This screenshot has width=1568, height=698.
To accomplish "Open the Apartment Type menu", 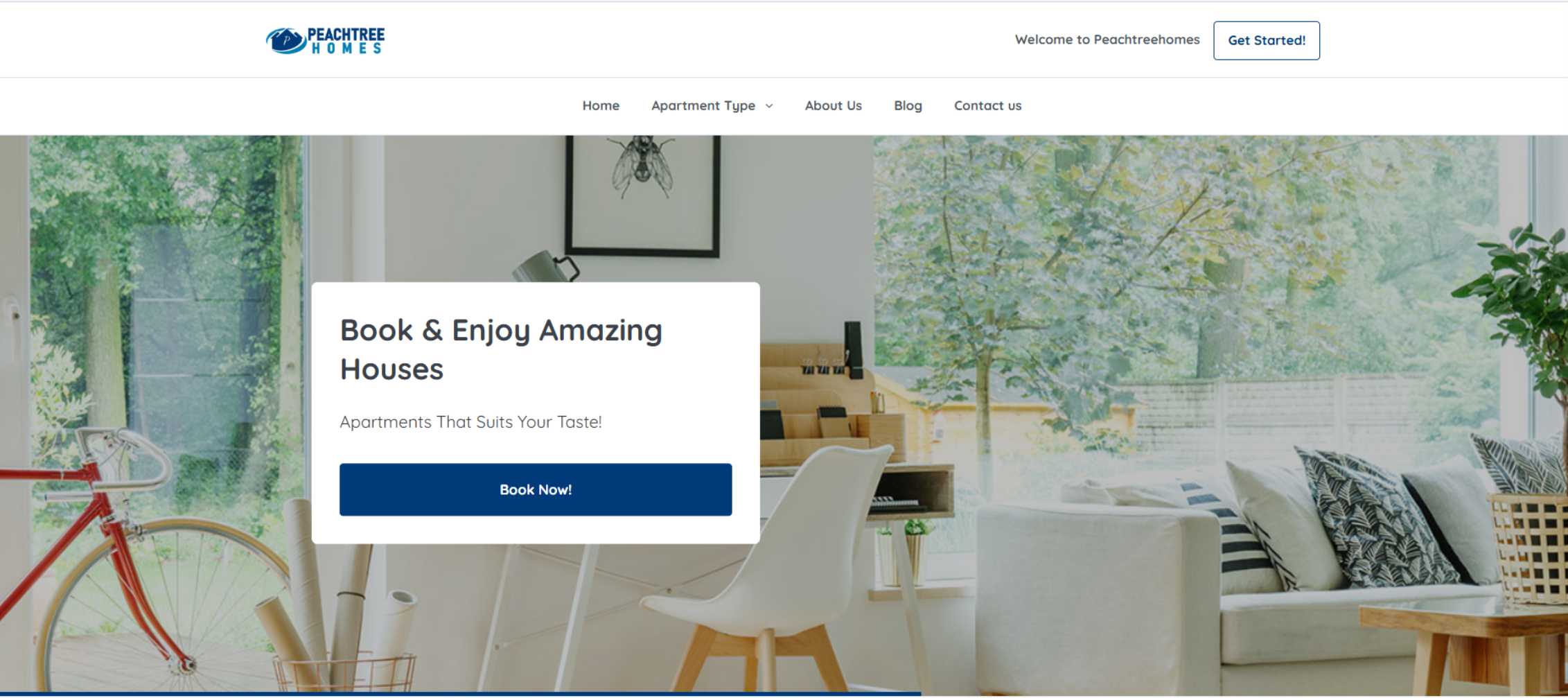I will point(703,106).
